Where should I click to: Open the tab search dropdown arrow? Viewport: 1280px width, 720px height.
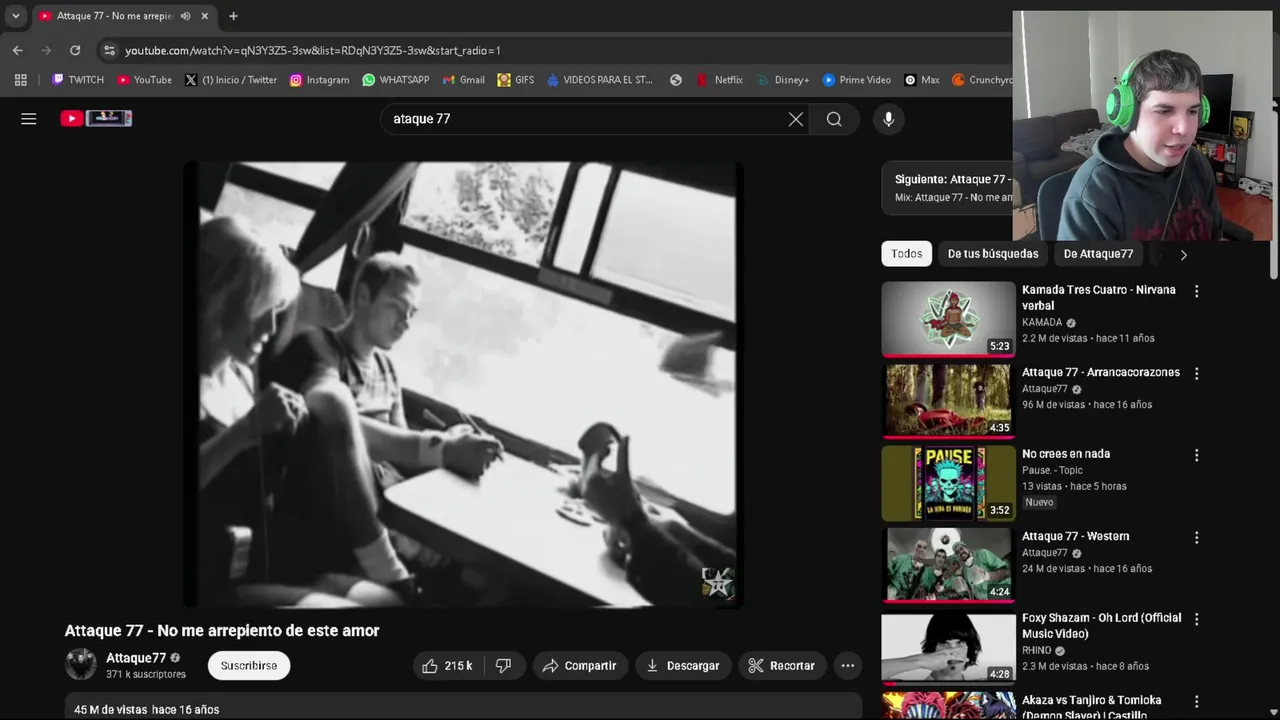[x=15, y=16]
